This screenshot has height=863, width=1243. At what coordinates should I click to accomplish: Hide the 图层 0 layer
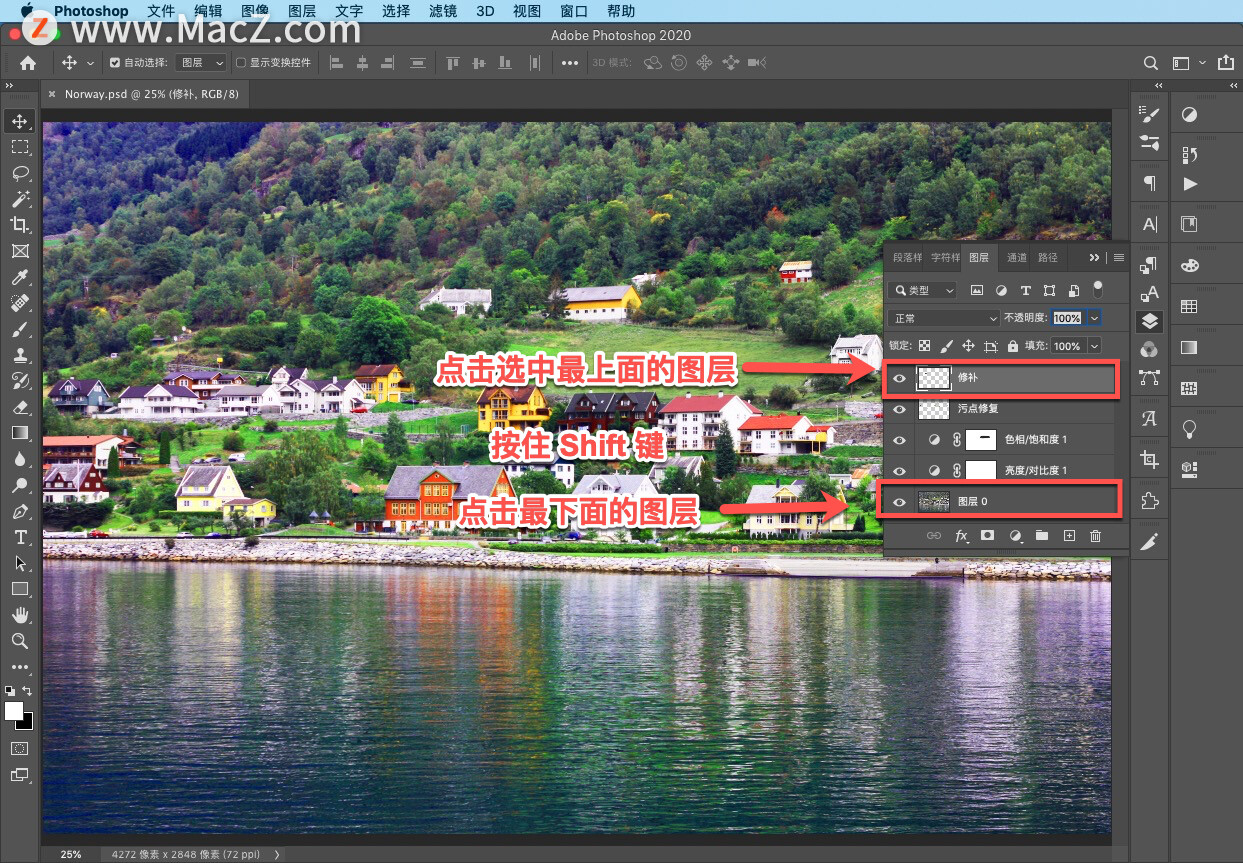click(x=899, y=501)
